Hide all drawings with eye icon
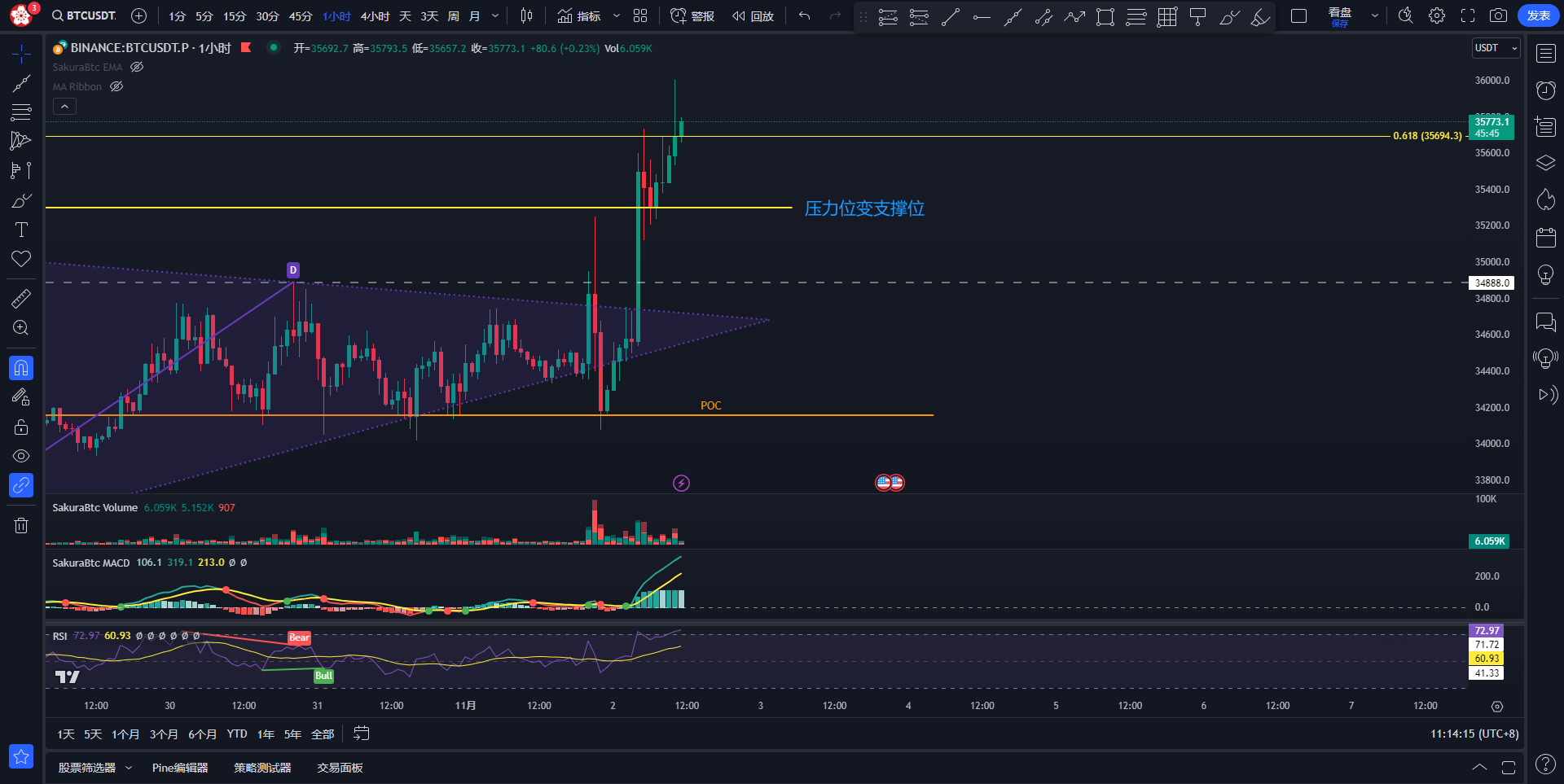 click(x=21, y=456)
